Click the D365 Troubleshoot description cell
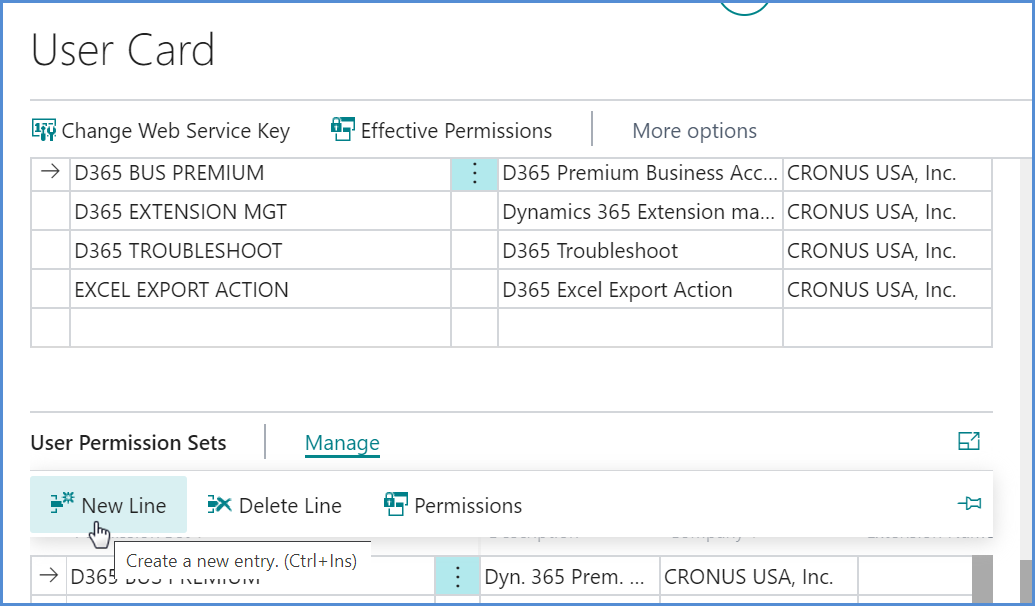This screenshot has width=1035, height=606. tap(640, 251)
